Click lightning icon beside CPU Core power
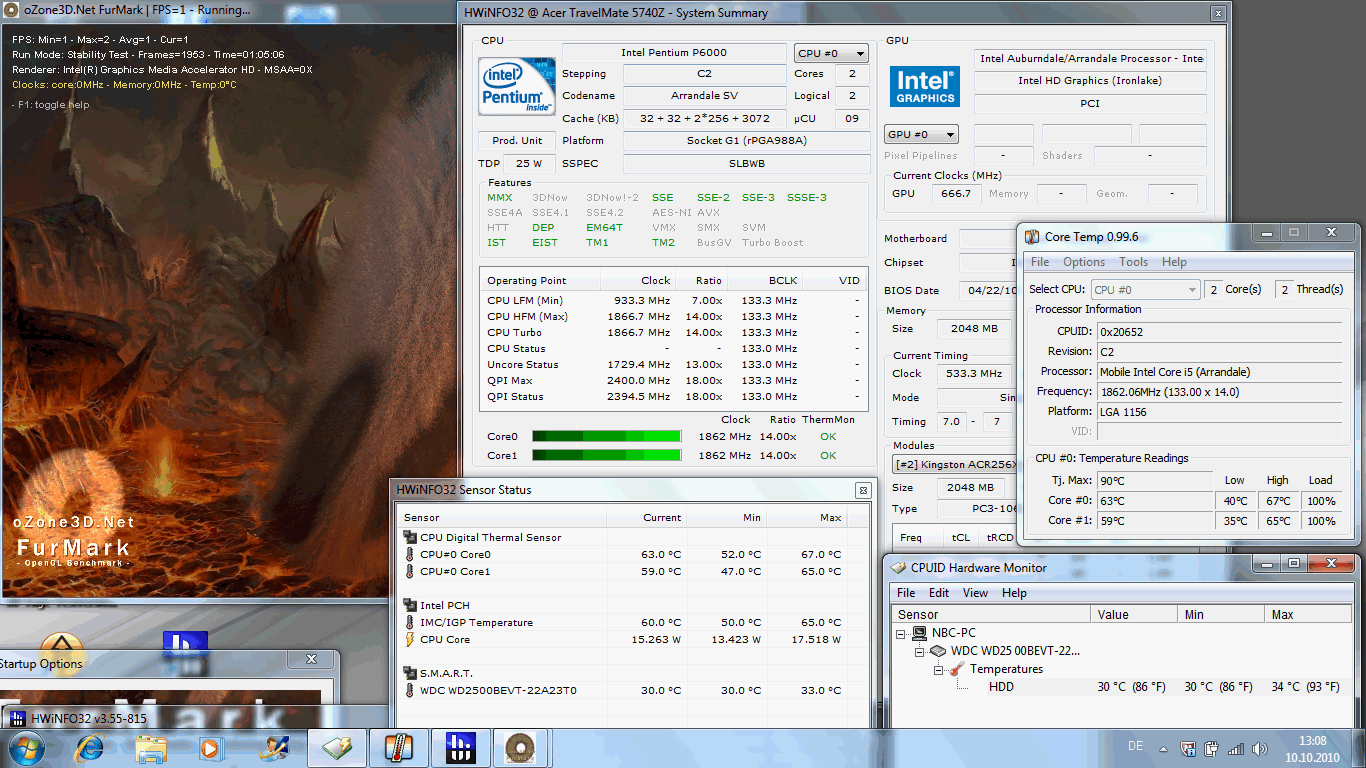The image size is (1366, 768). point(410,639)
